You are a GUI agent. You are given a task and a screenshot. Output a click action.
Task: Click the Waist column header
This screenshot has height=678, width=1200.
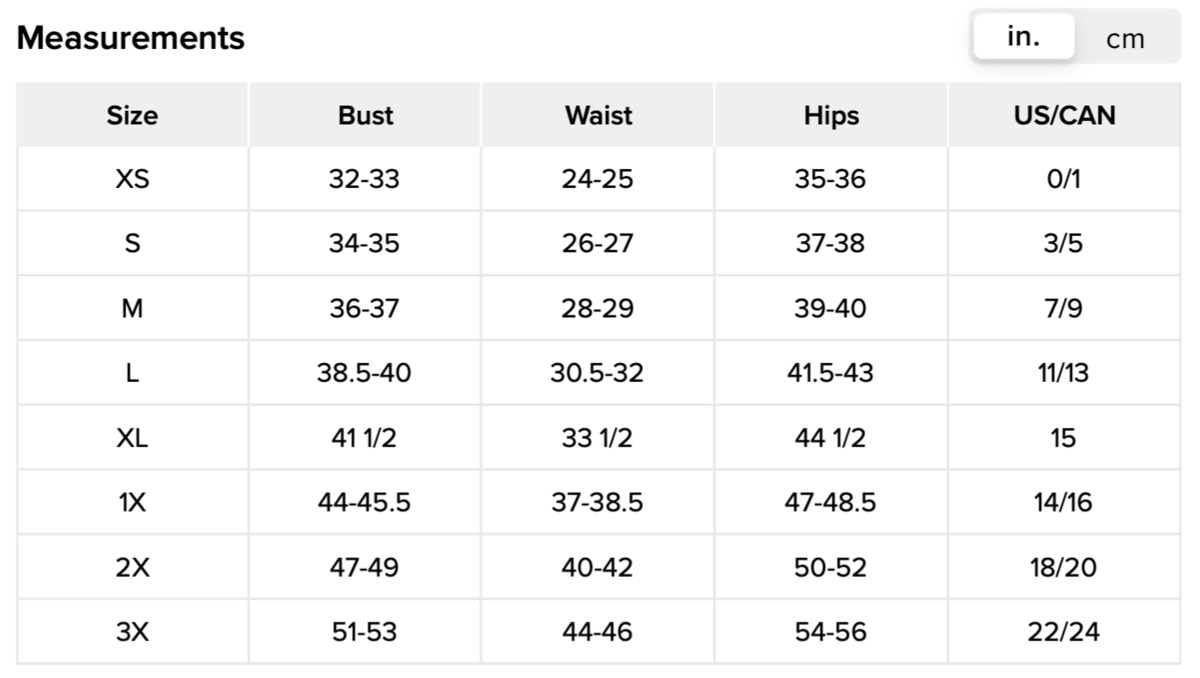coord(598,115)
